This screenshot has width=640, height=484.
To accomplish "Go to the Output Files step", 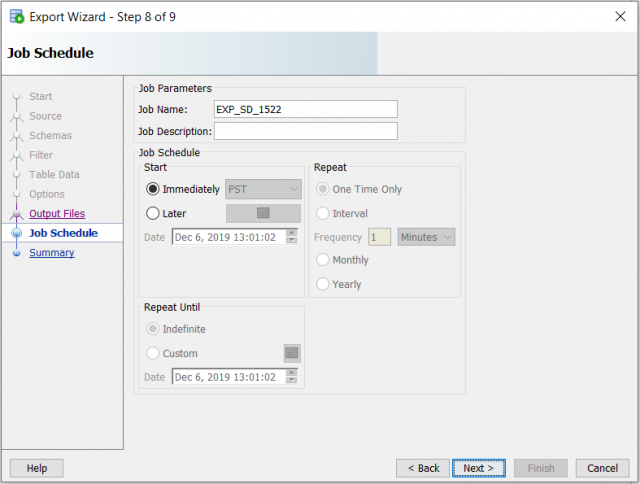I will coord(57,214).
